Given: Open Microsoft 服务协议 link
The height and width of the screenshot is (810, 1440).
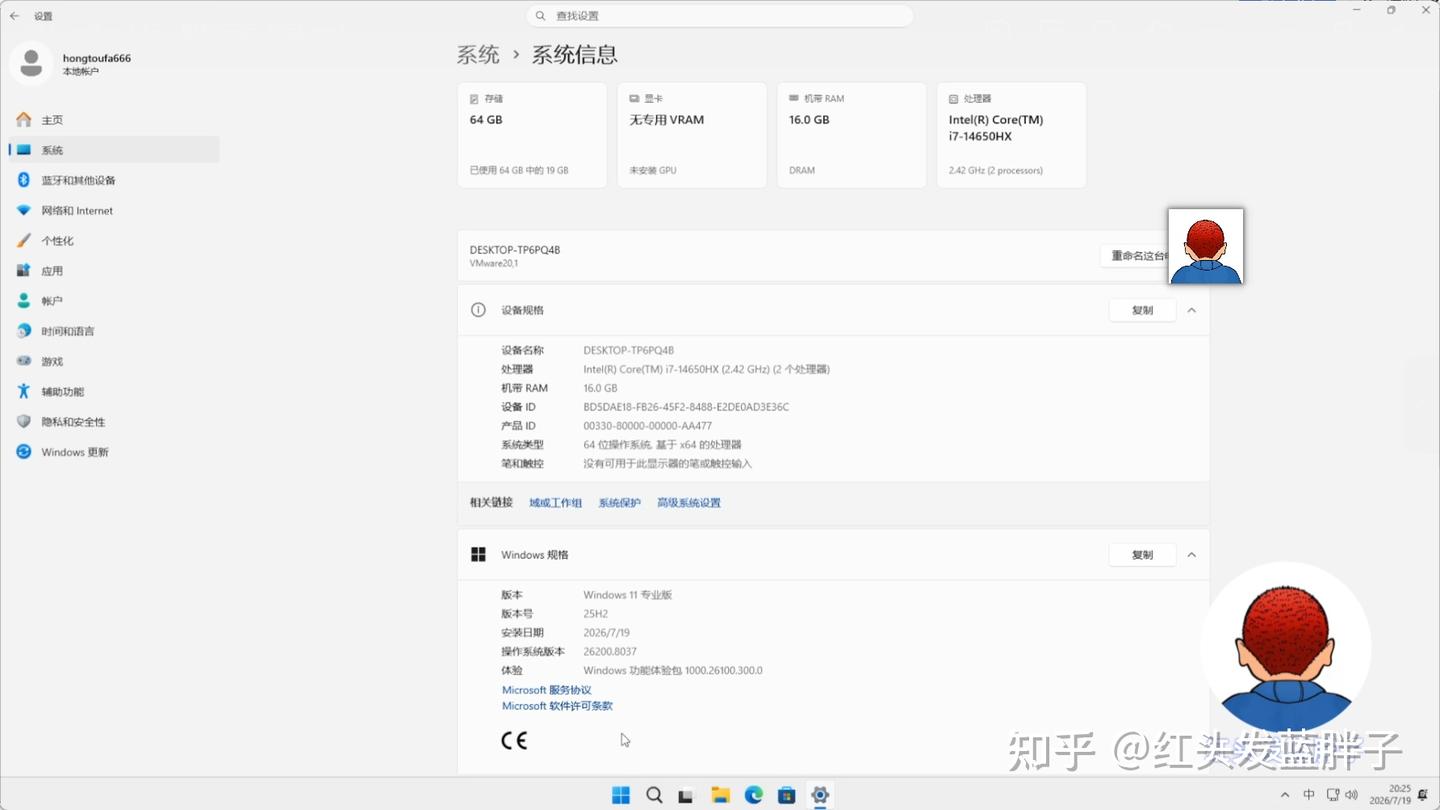Looking at the screenshot, I should click(547, 690).
